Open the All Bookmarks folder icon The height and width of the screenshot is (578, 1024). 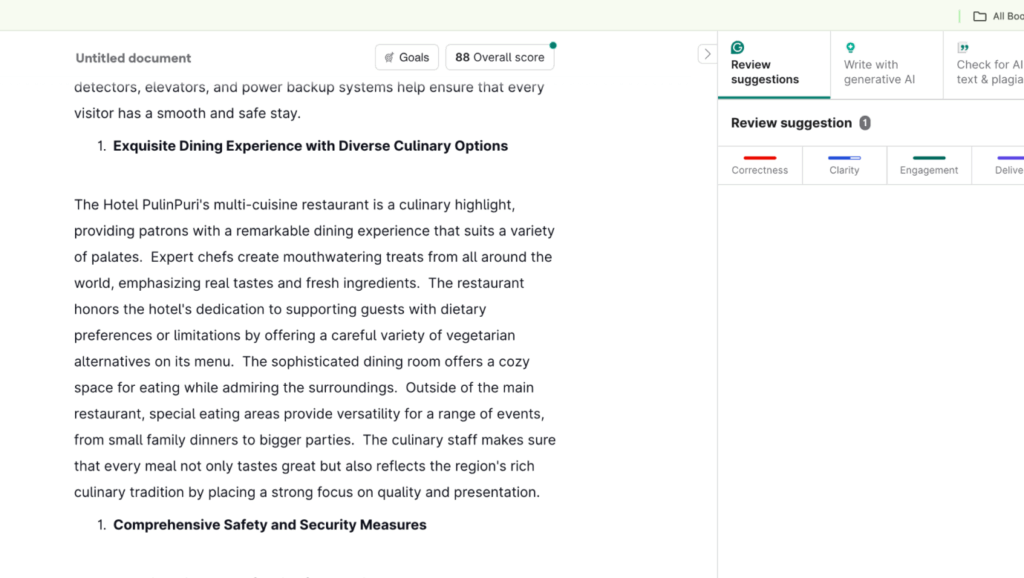980,16
